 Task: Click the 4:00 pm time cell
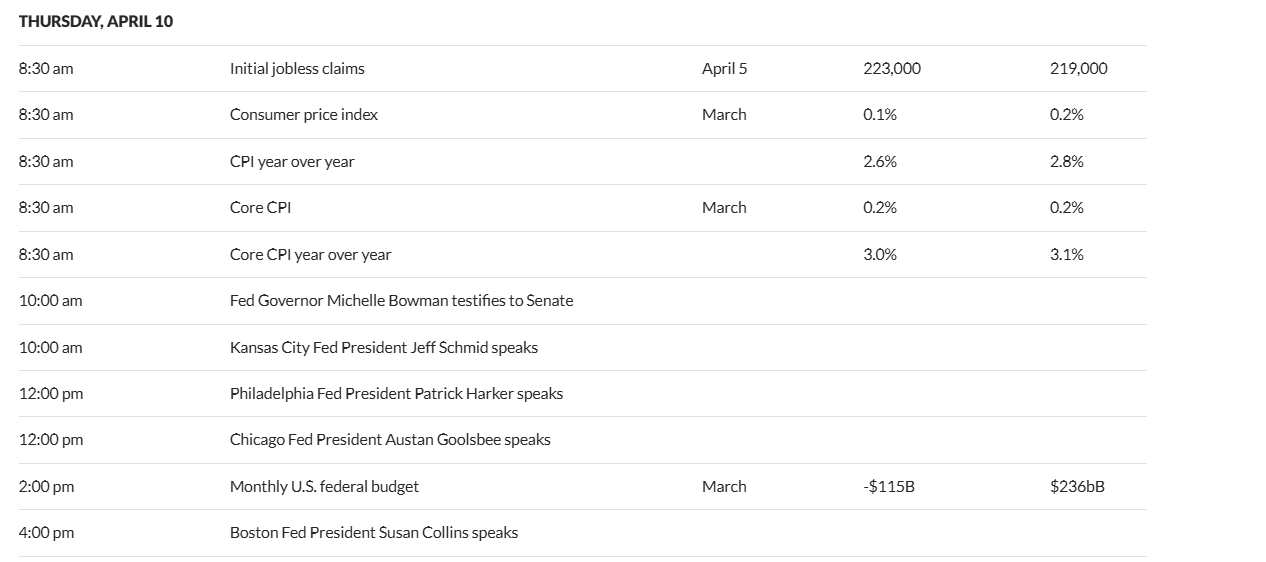(46, 533)
